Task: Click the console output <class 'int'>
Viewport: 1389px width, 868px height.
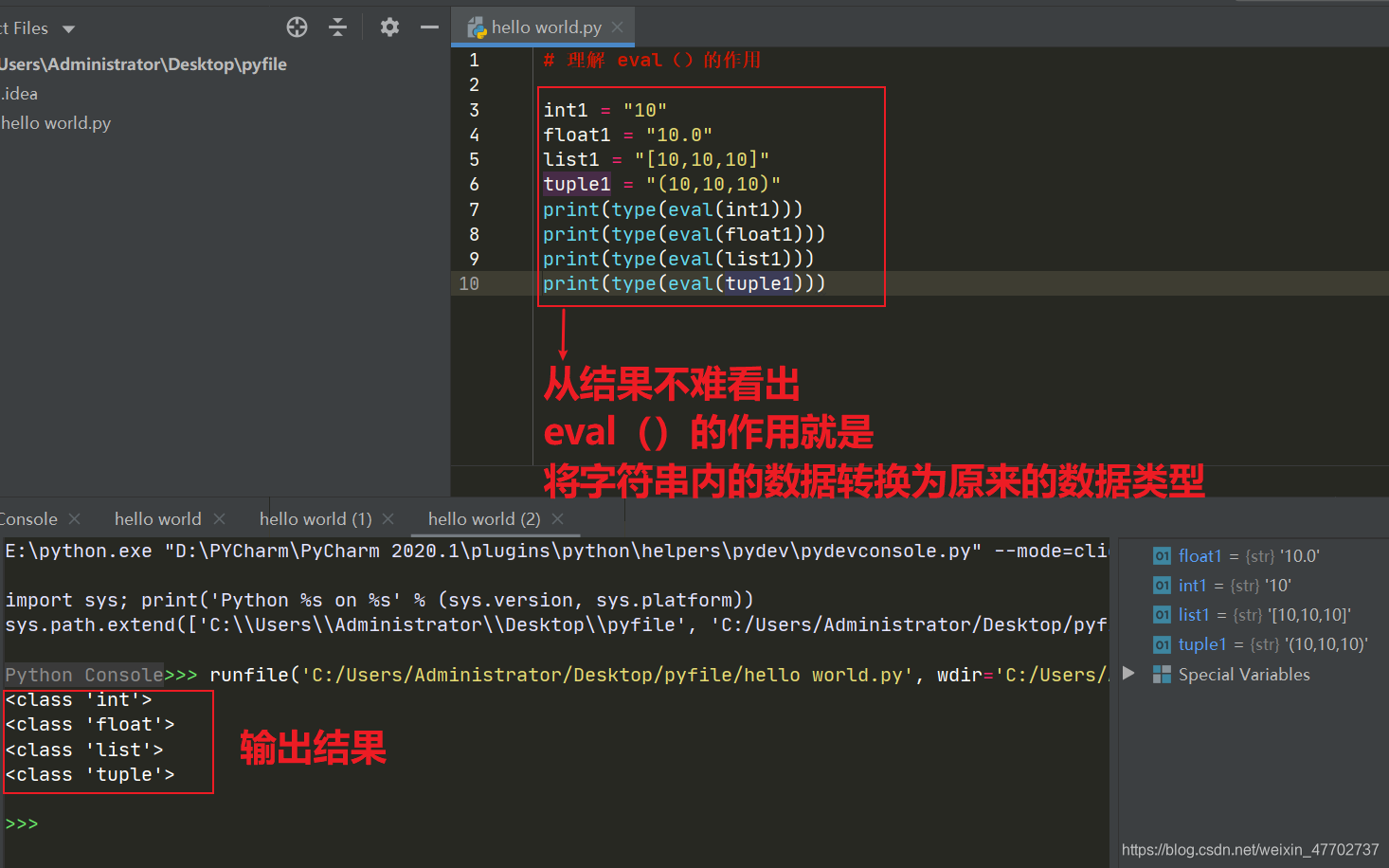Action: tap(79, 699)
